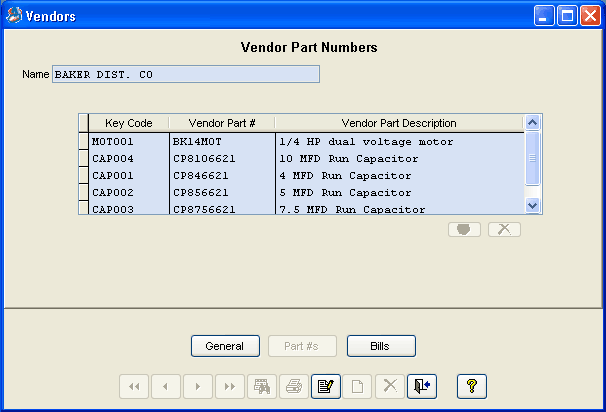Click the 5 MFD Run Capacitor description

(x=400, y=192)
